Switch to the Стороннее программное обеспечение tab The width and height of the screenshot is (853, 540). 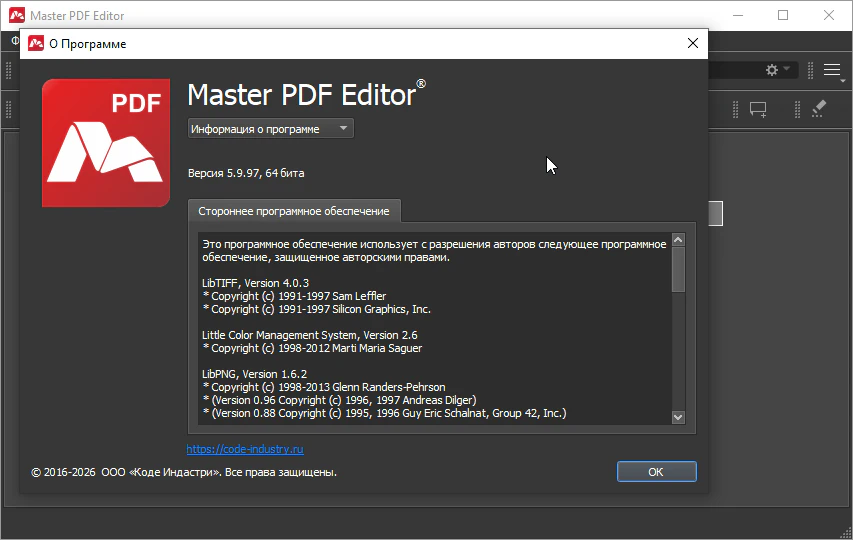pos(294,211)
